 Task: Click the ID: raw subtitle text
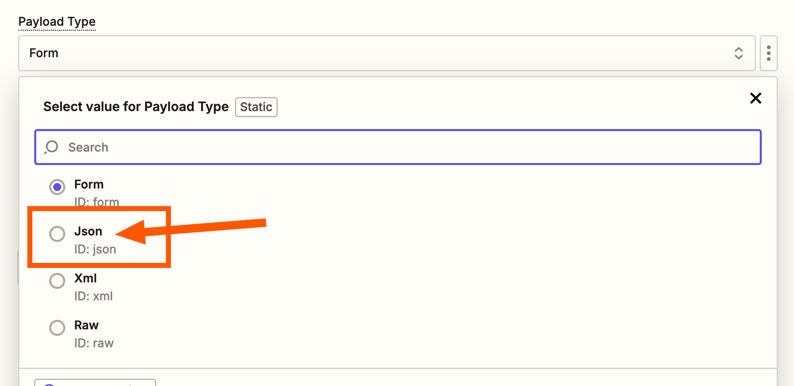coord(94,343)
